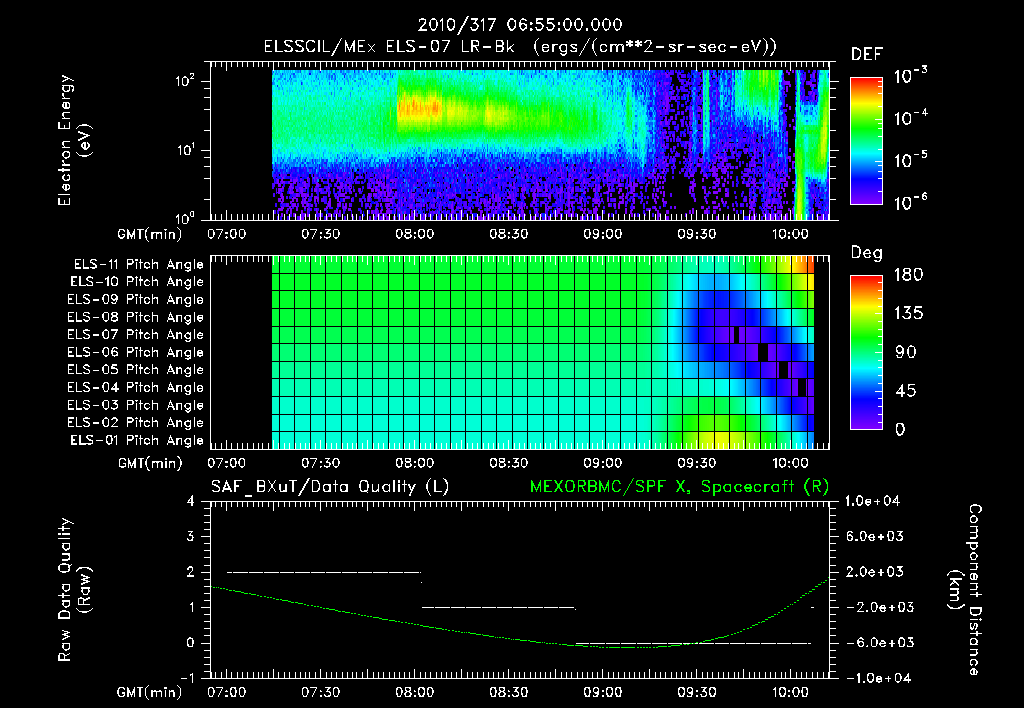Click the 2.0e+03 right axis tick label
This screenshot has height=708, width=1024.
click(875, 572)
